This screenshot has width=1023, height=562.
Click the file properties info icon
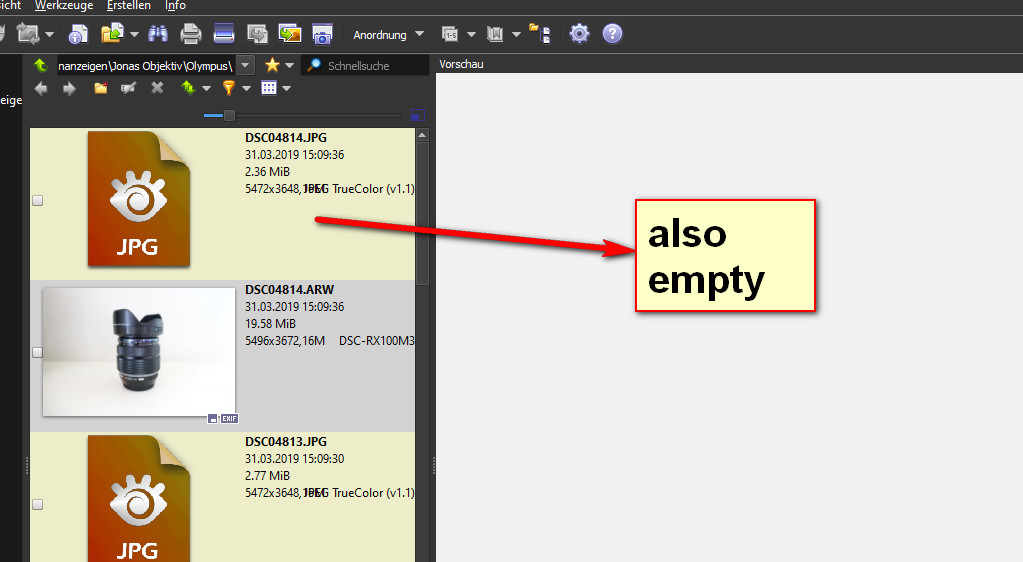pos(78,34)
